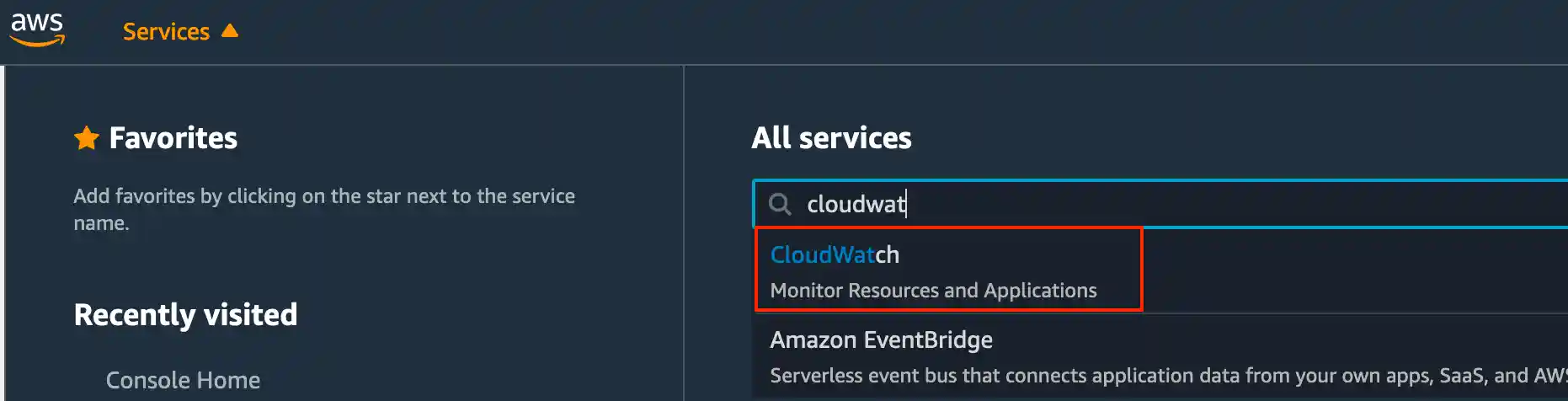The height and width of the screenshot is (401, 1568).
Task: Click the AWS logo
Action: click(37, 29)
